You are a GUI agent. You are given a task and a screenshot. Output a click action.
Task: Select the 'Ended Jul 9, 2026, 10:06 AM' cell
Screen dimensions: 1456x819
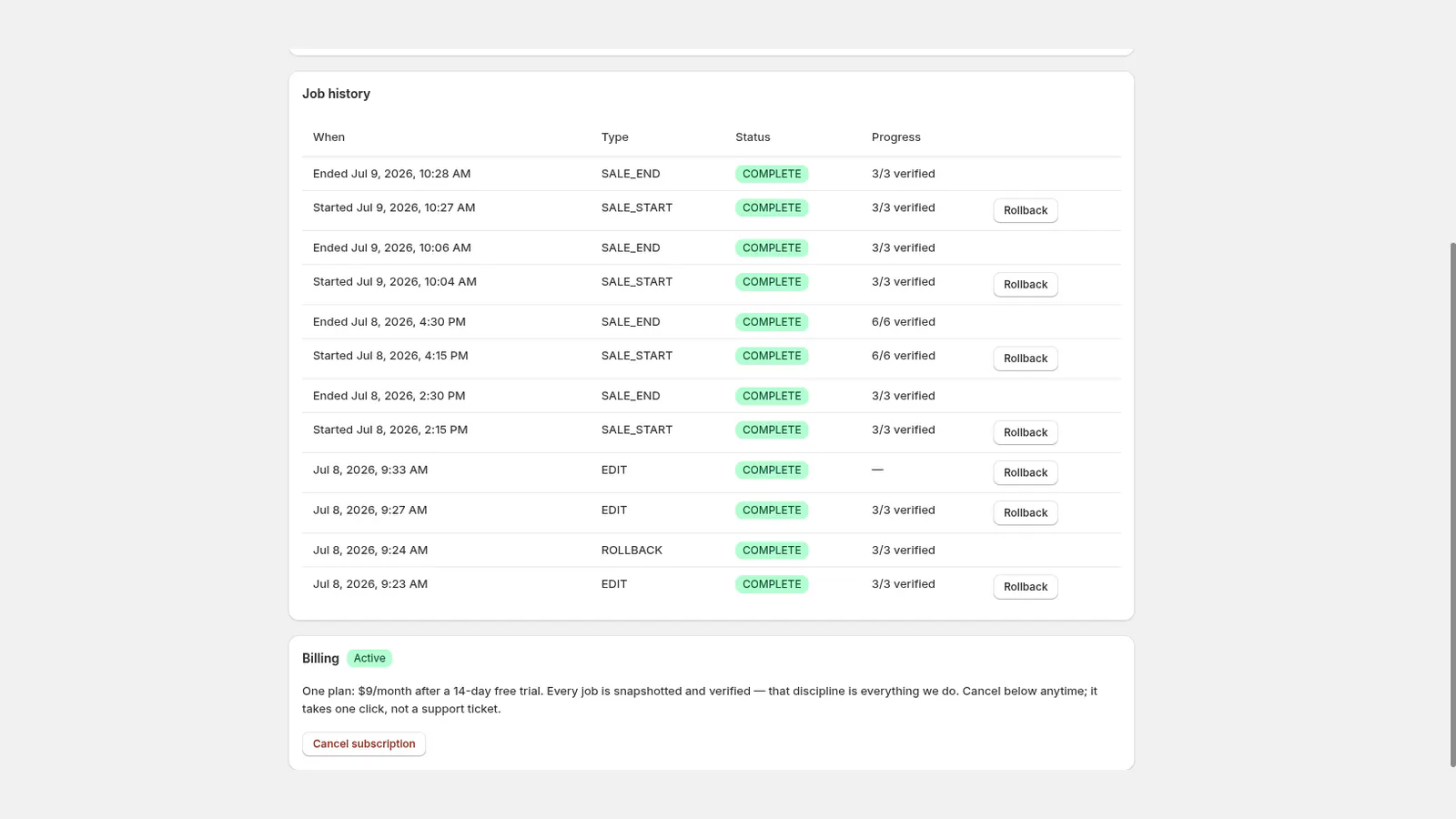point(446,248)
